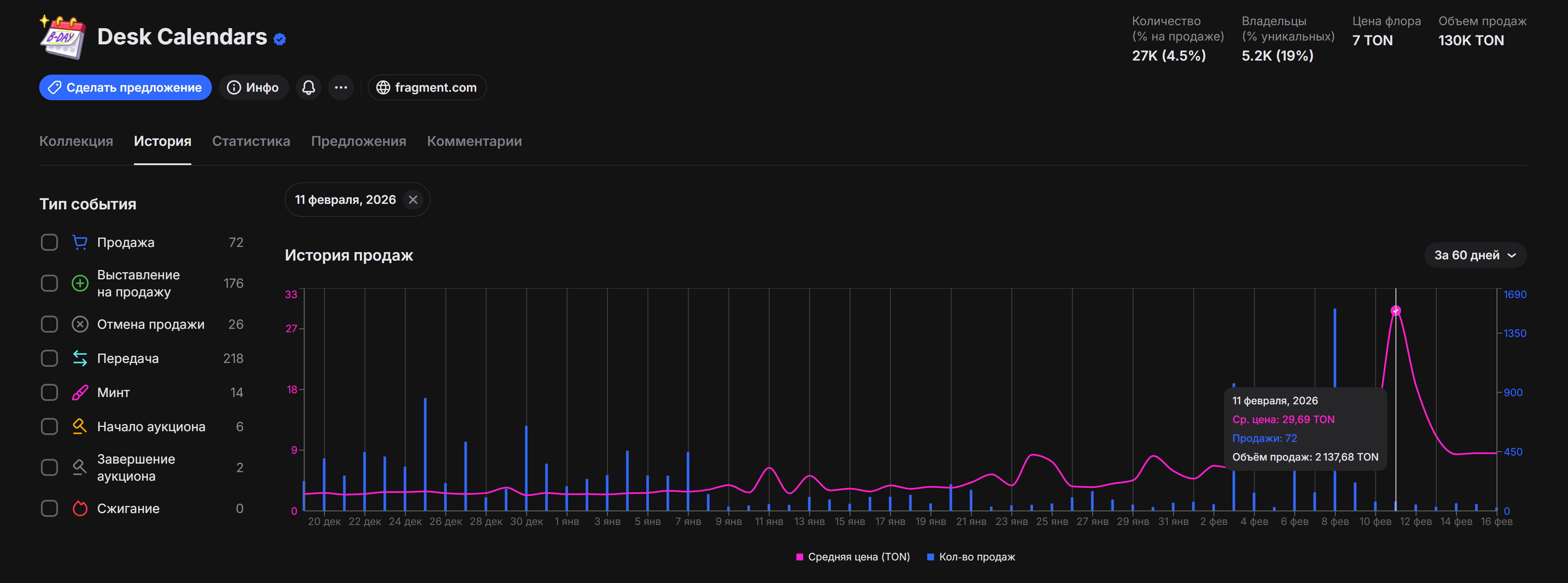Click the notification bell icon

pyautogui.click(x=309, y=88)
